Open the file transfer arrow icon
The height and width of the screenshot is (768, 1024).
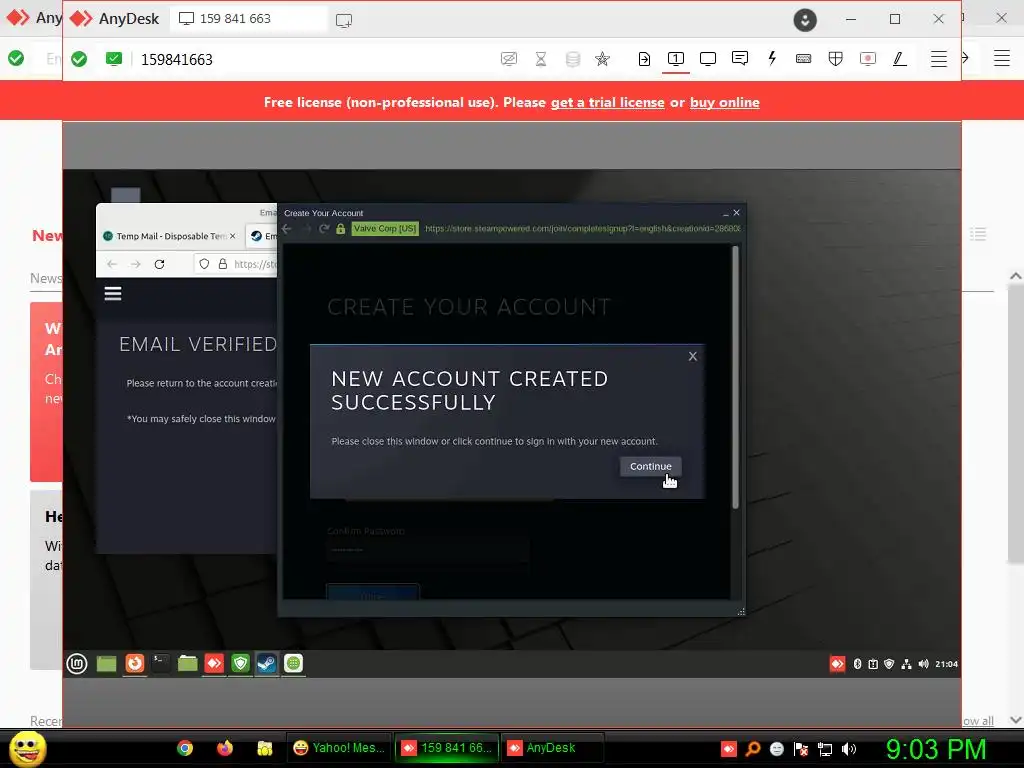(x=644, y=59)
